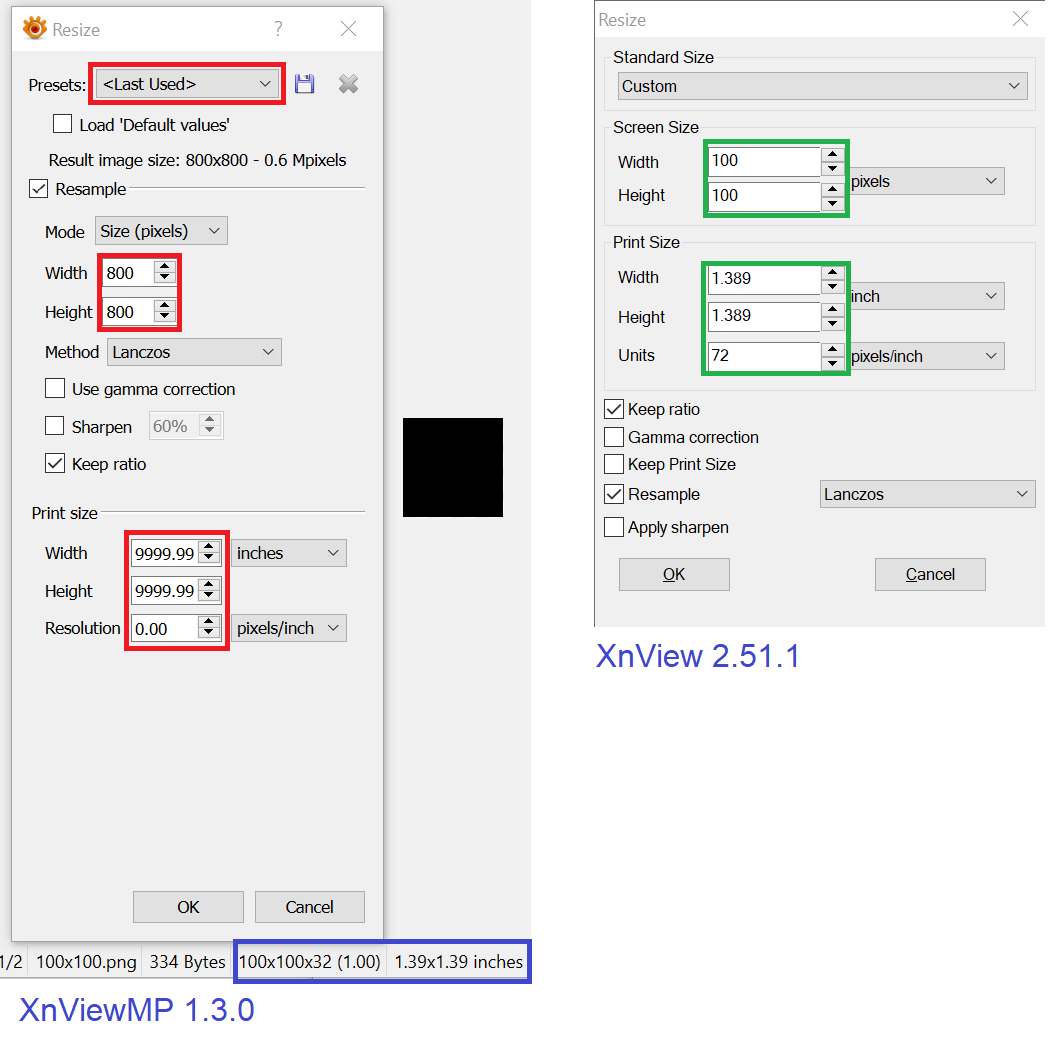Click the Units field showing 72

coord(763,356)
